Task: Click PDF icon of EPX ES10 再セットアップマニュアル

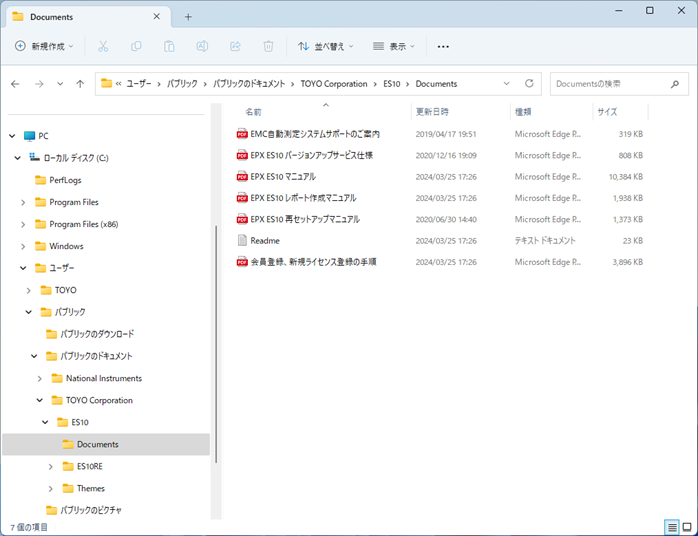Action: pos(242,219)
